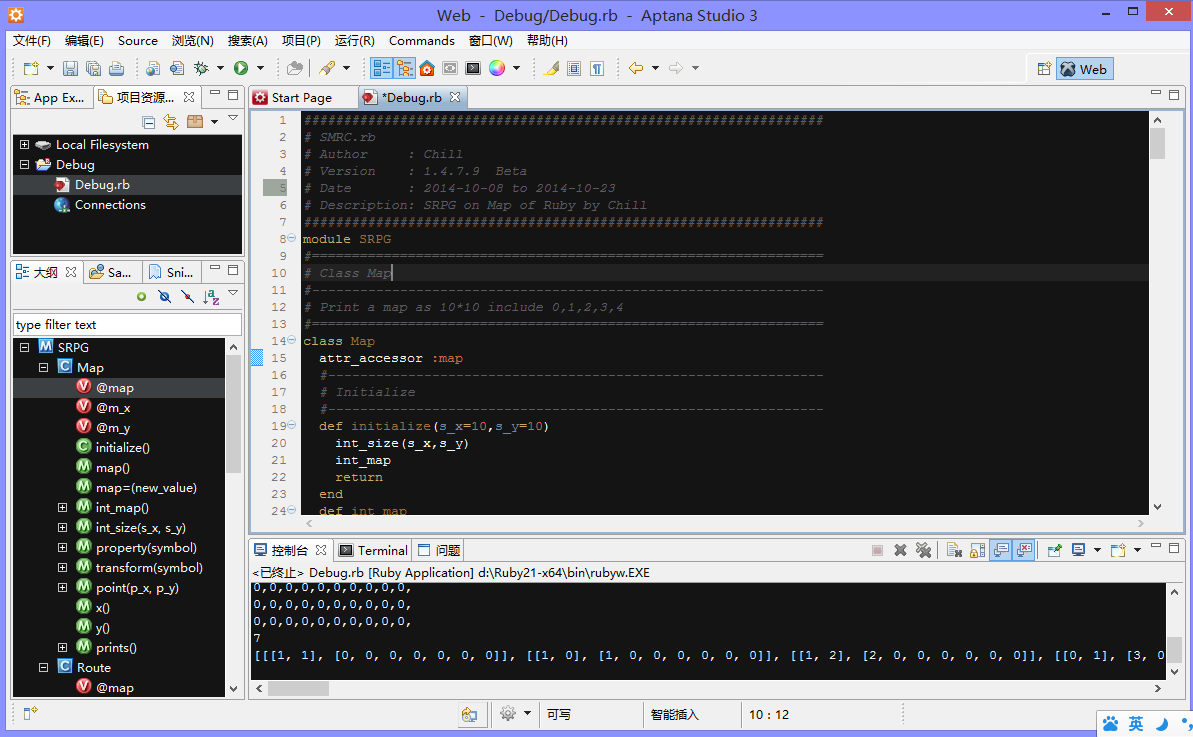Clear the console output

(x=955, y=550)
